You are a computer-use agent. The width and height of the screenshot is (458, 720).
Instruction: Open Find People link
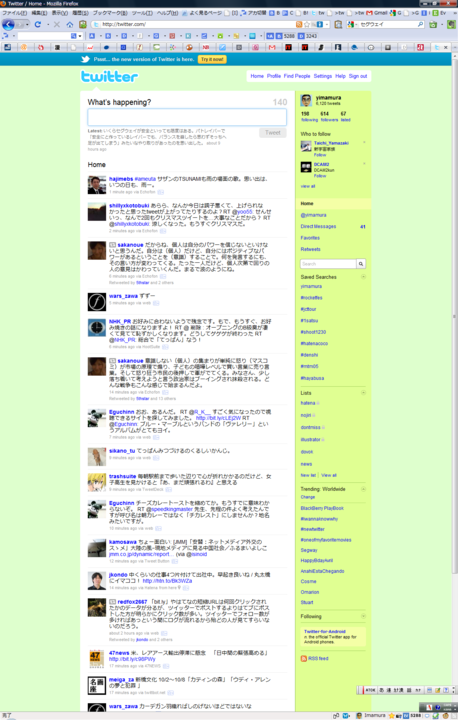297,76
